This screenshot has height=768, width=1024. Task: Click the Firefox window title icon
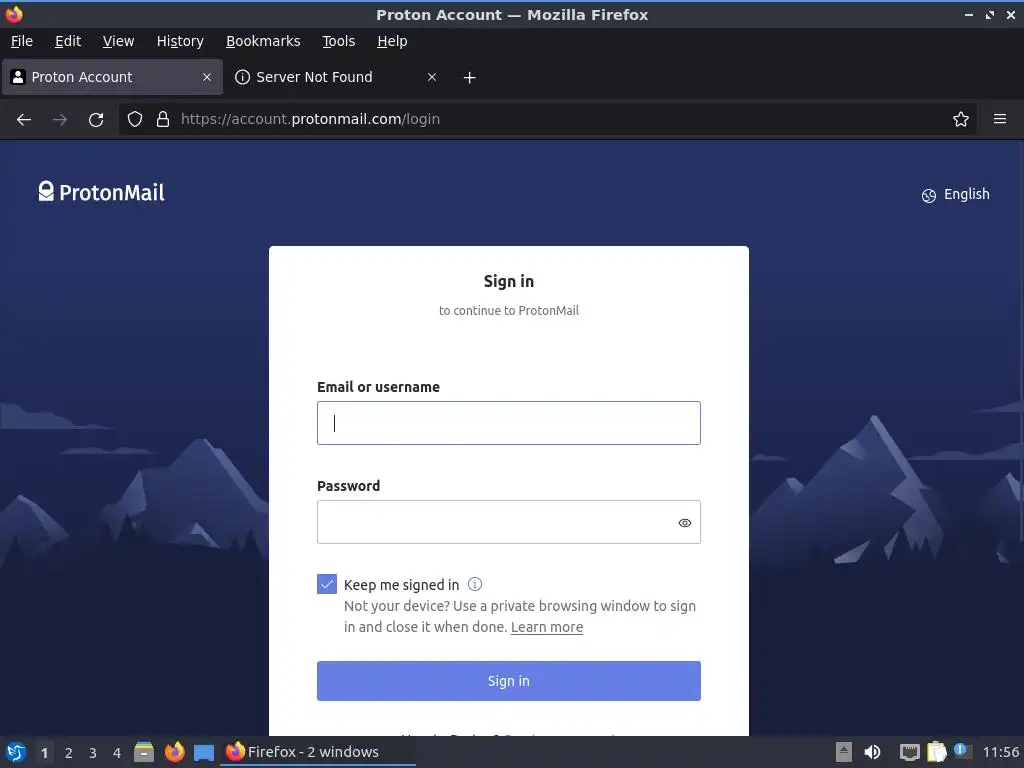[14, 14]
